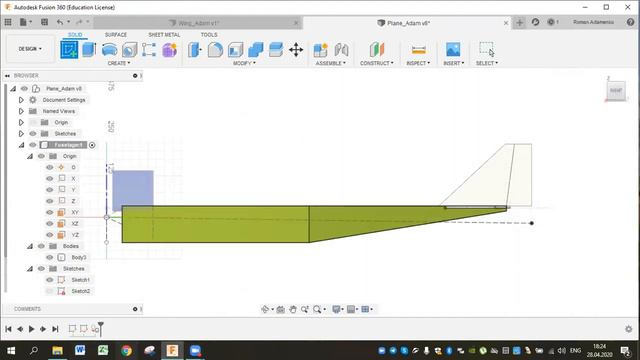Toggle visibility of YZ plane
Screen dimensions: 640x360
tap(50, 235)
